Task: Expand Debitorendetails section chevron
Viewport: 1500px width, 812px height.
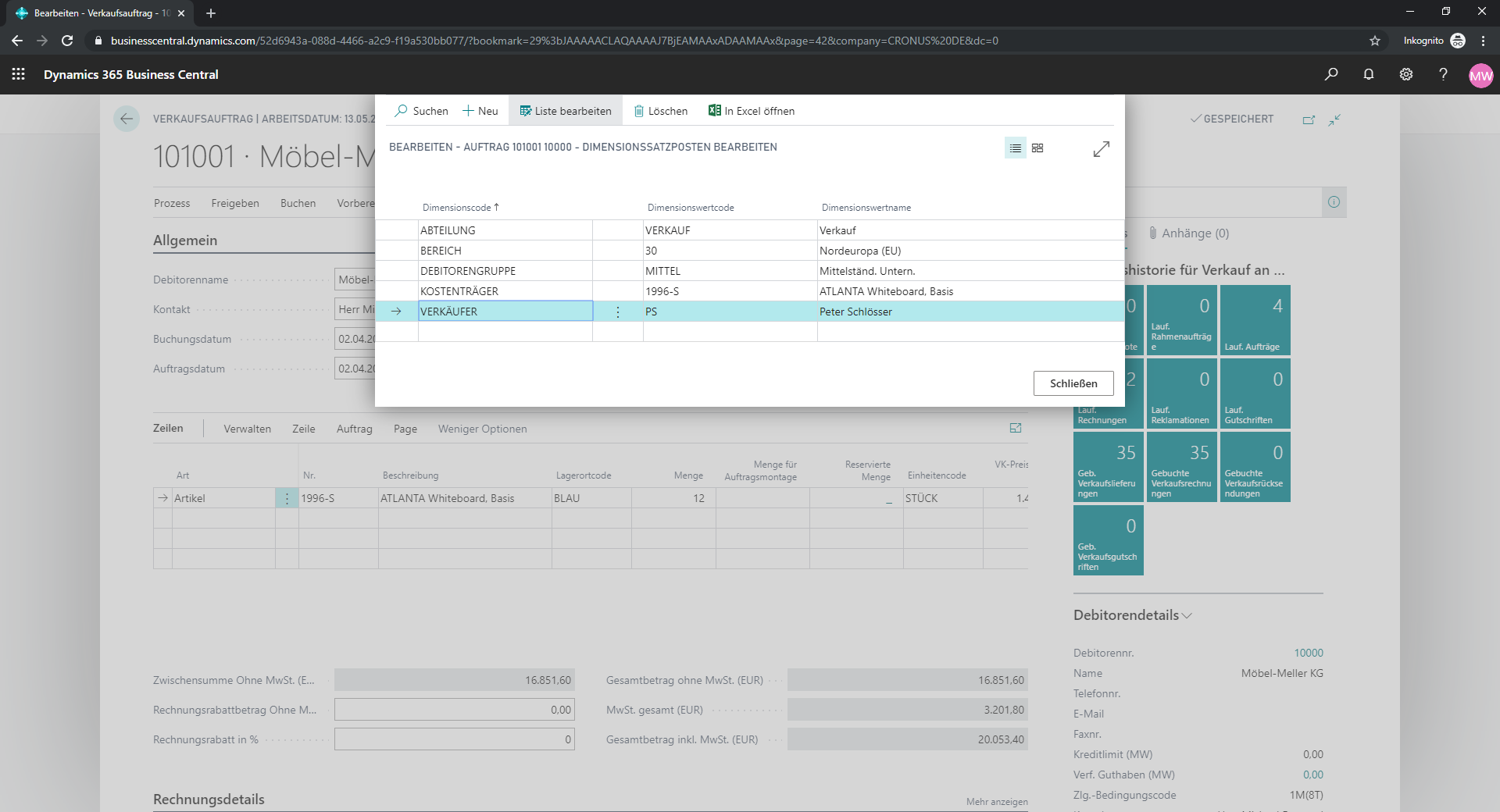Action: point(1187,615)
